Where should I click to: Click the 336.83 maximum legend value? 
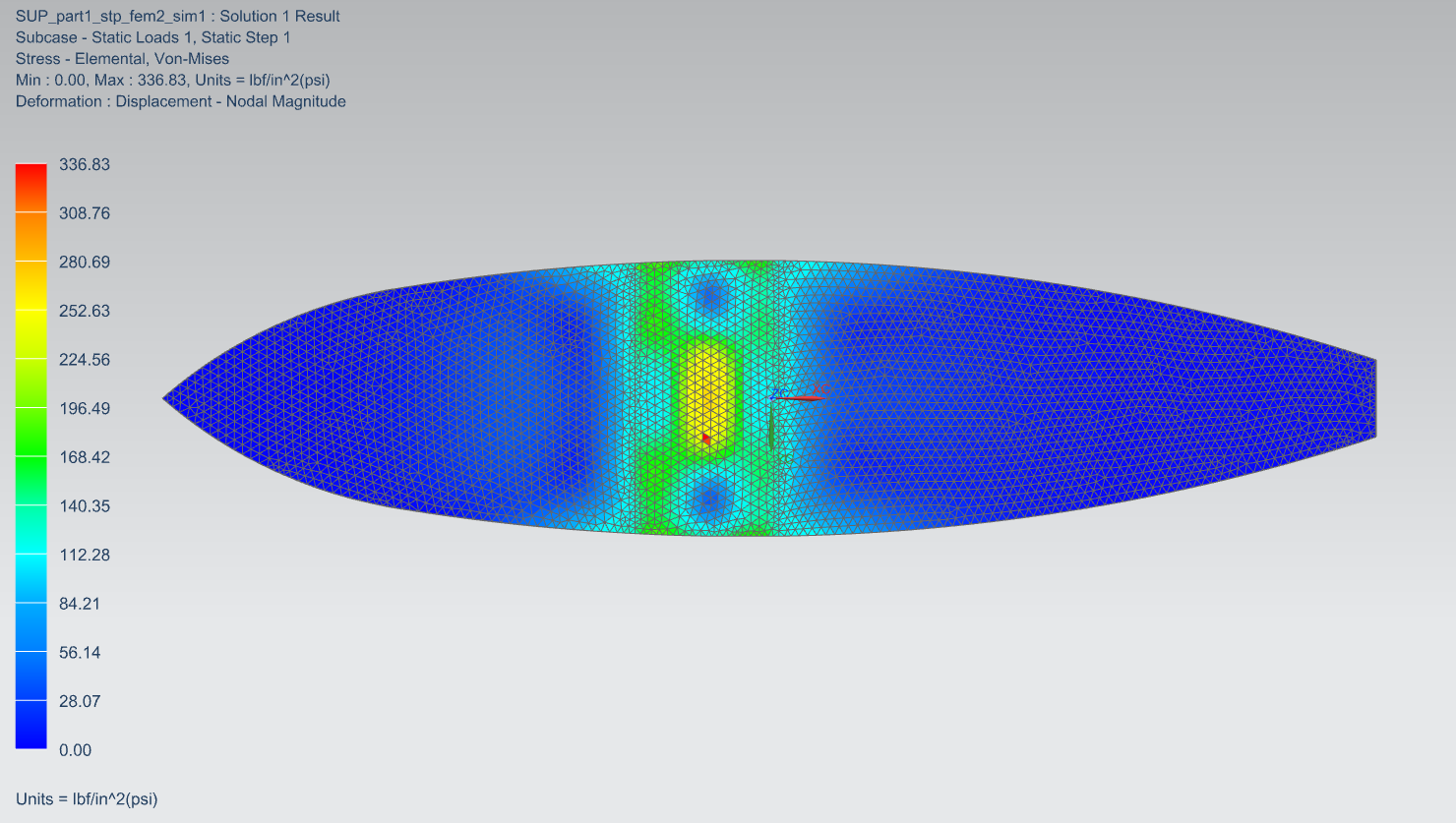coord(85,165)
